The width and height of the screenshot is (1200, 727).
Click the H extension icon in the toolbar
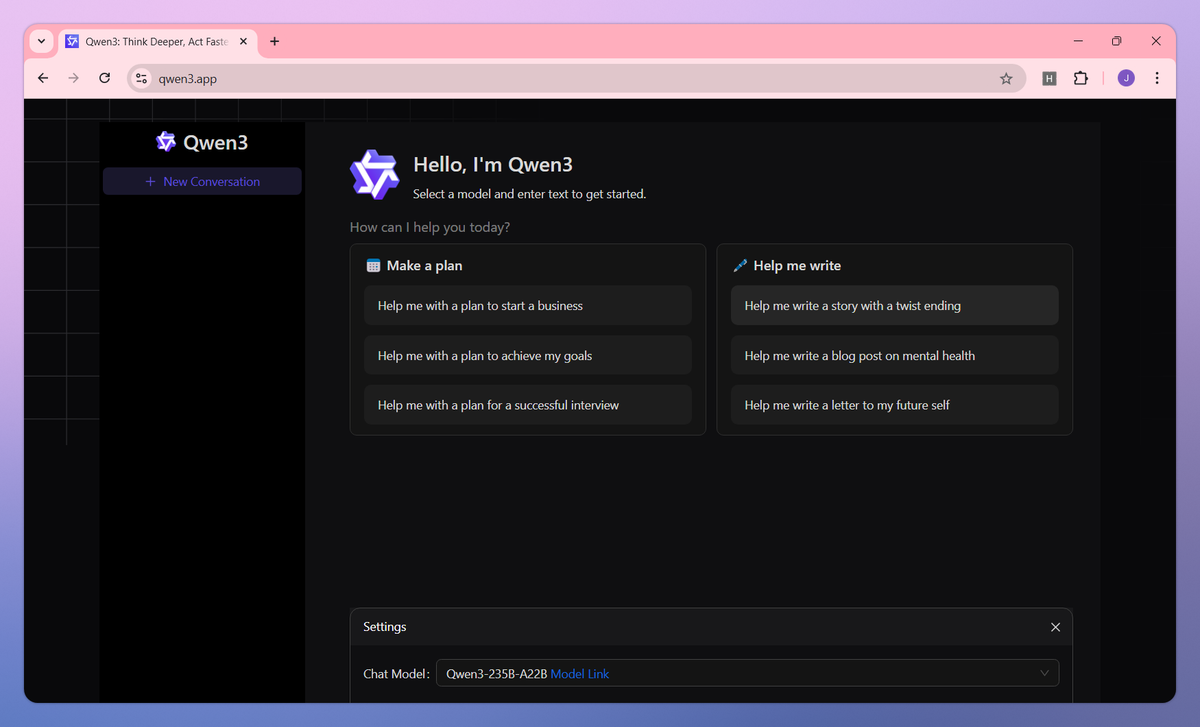(x=1048, y=77)
